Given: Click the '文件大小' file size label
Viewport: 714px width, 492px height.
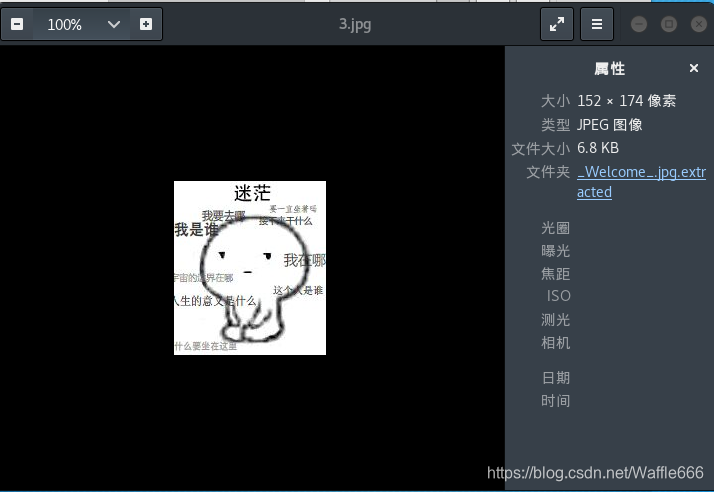Looking at the screenshot, I should point(541,149).
